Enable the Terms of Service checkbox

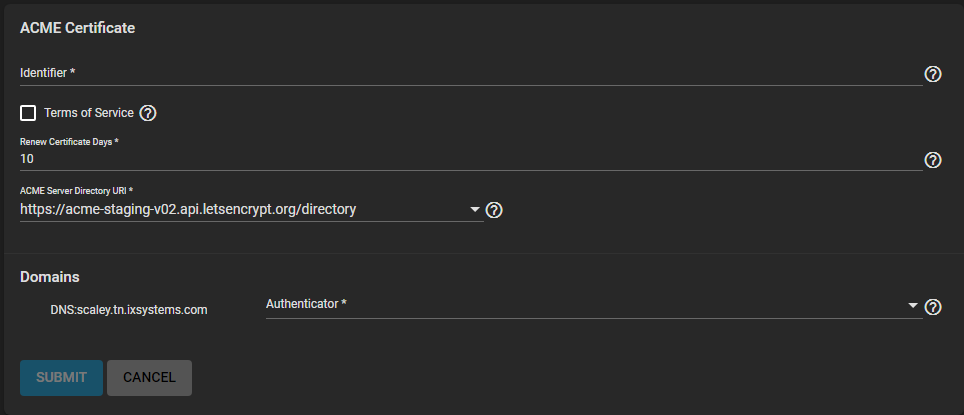click(28, 113)
